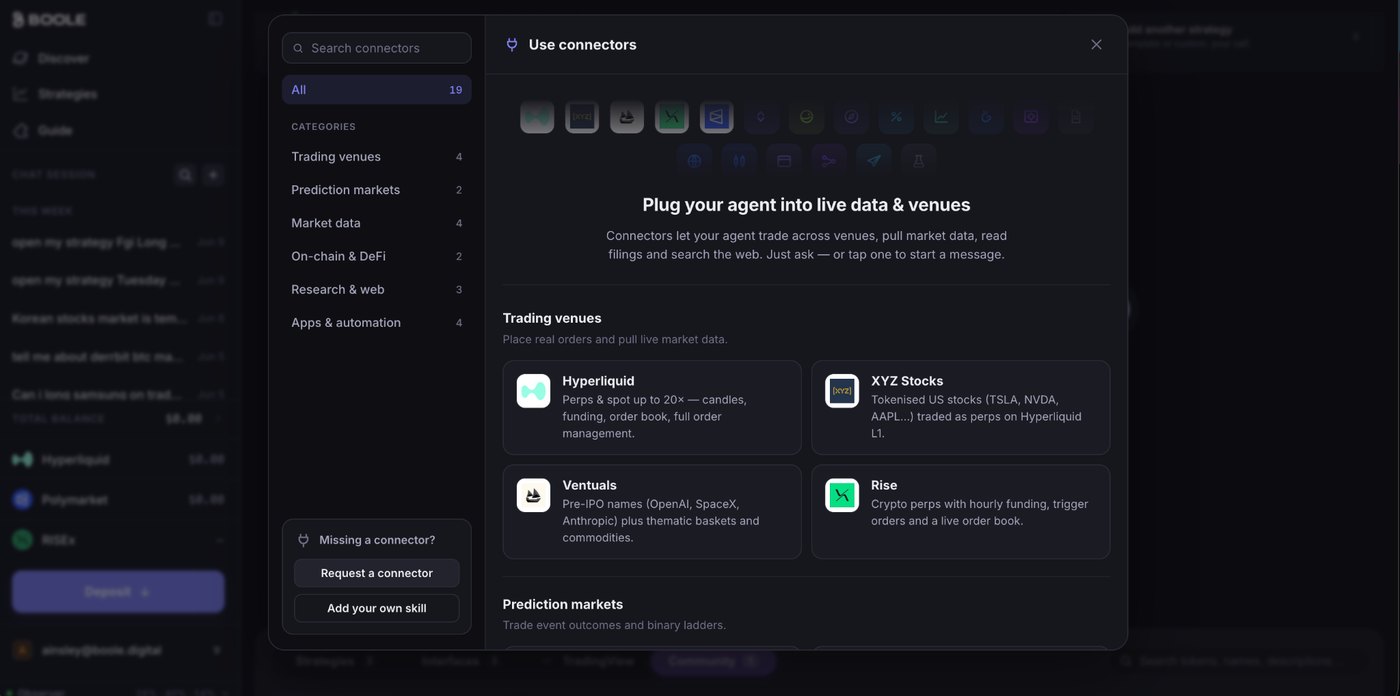Click the Ventuals card sailboat logo
This screenshot has width=1400, height=696.
tap(533, 495)
